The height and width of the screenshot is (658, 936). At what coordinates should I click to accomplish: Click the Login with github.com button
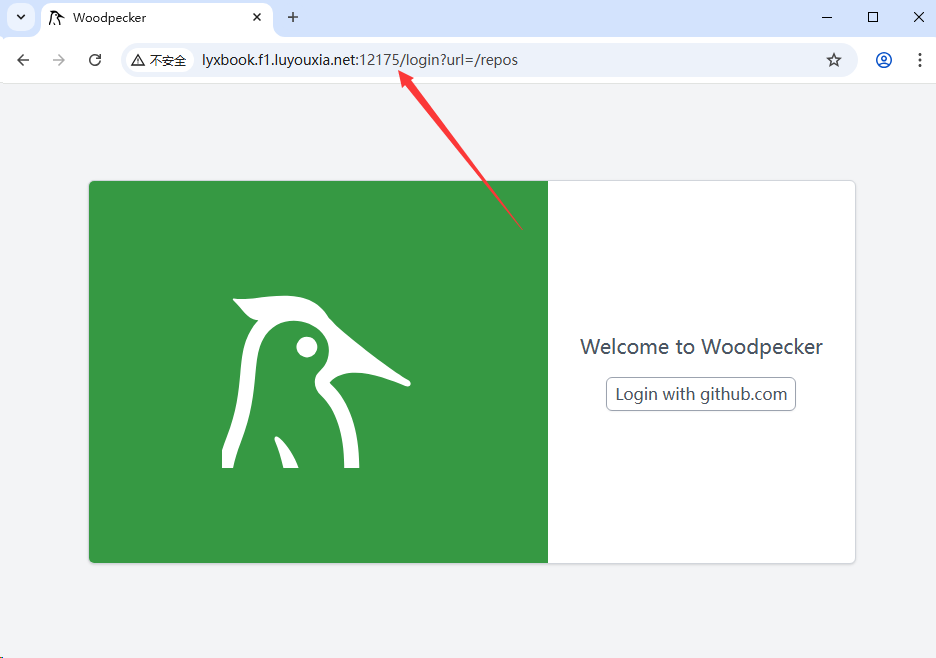pos(700,394)
